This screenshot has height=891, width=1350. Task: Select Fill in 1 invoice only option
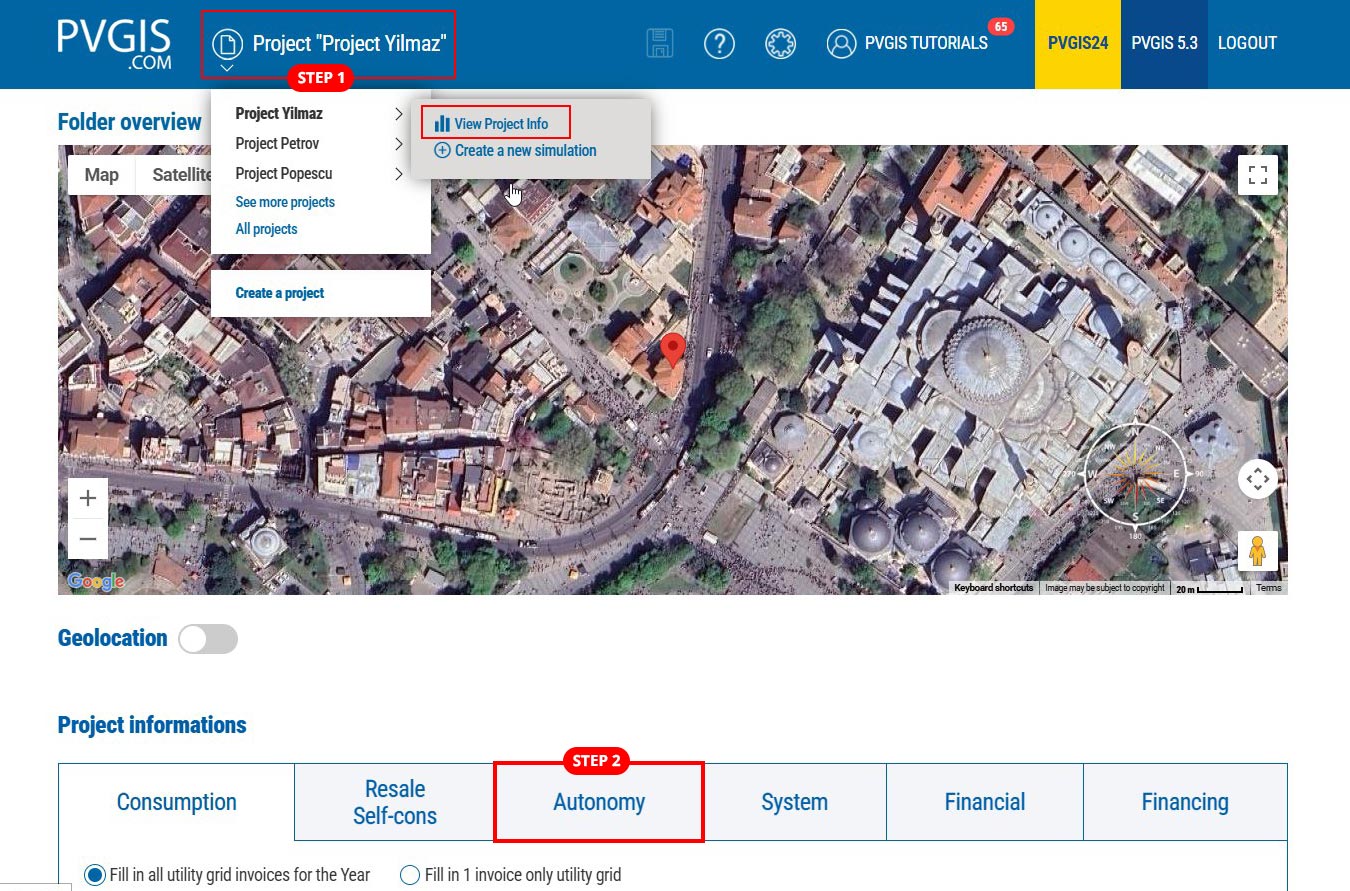(x=409, y=875)
